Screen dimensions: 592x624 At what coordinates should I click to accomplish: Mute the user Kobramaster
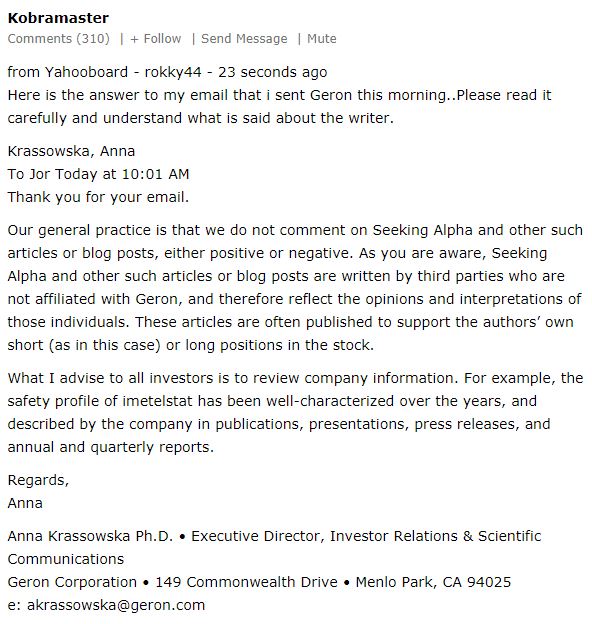coord(321,39)
